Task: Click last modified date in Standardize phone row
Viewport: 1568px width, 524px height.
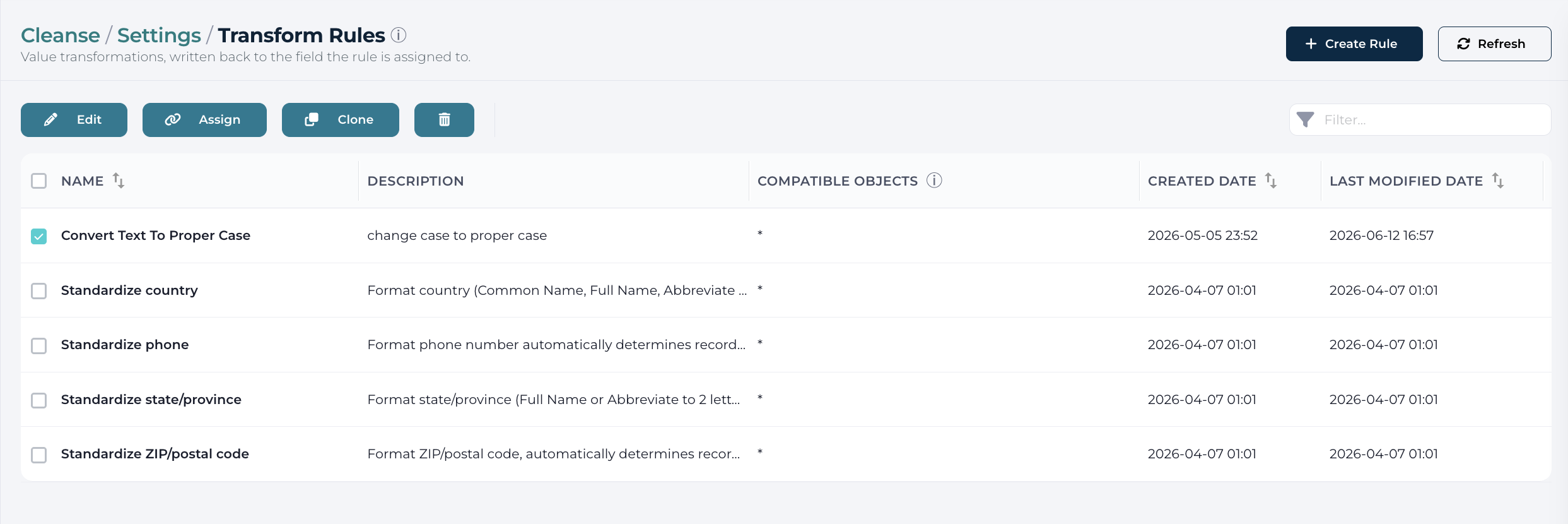Action: click(1384, 345)
